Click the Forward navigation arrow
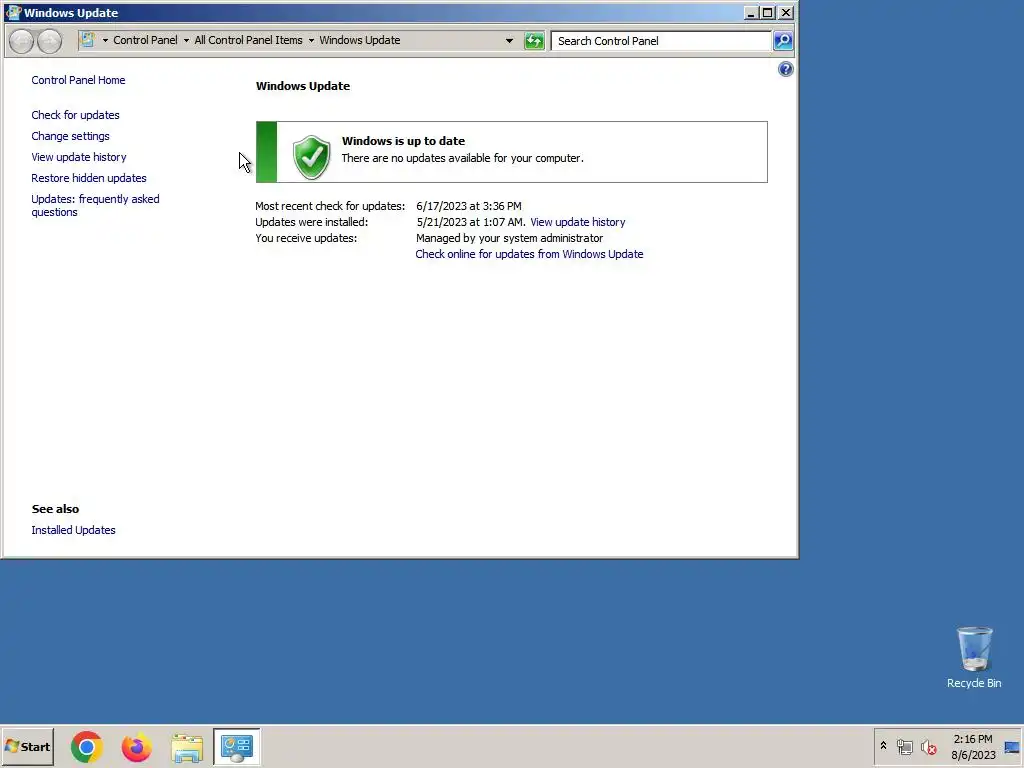Viewport: 1024px width, 768px height. pos(50,41)
